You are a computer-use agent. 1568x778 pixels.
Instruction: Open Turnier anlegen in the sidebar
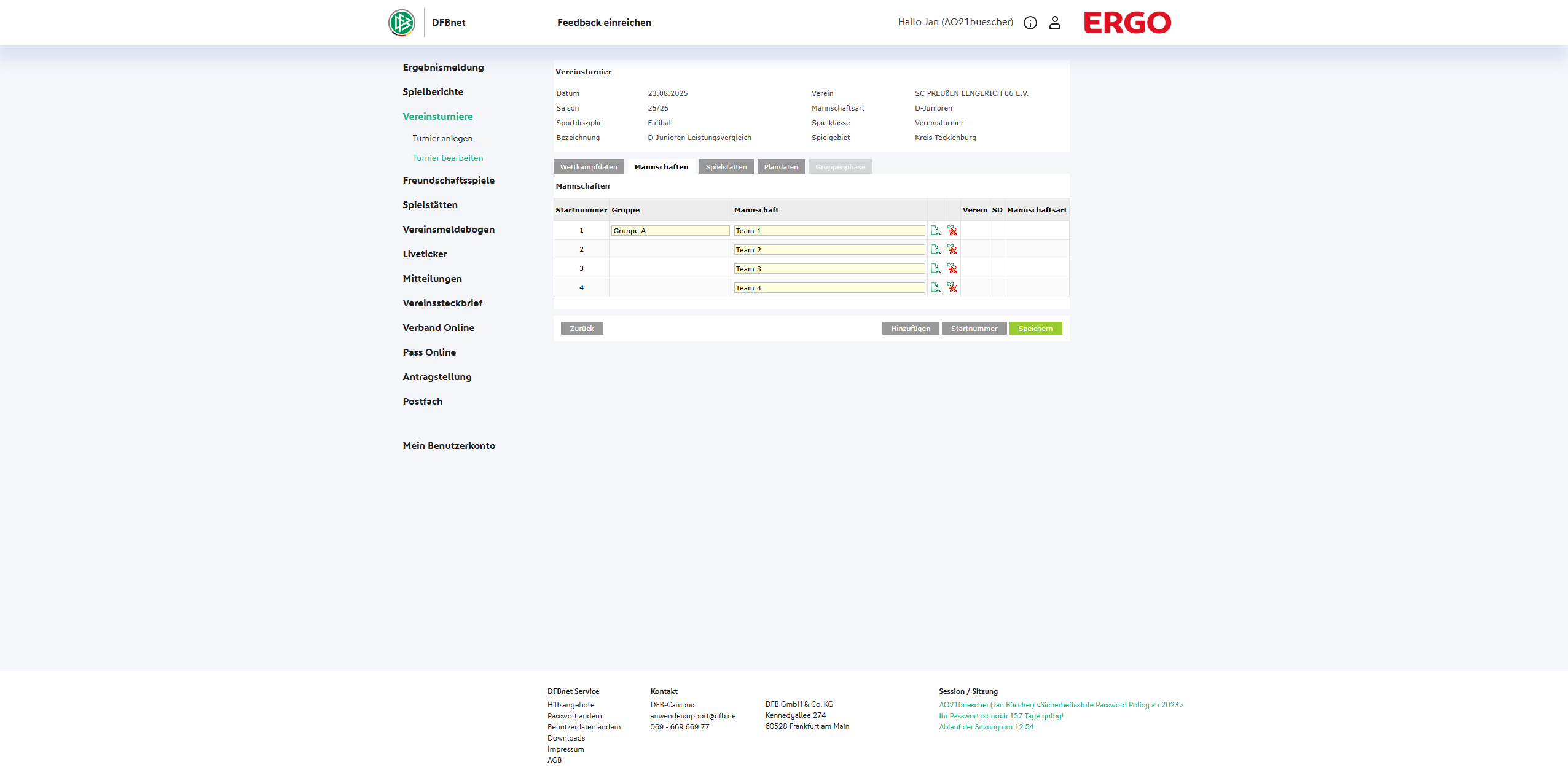(442, 138)
